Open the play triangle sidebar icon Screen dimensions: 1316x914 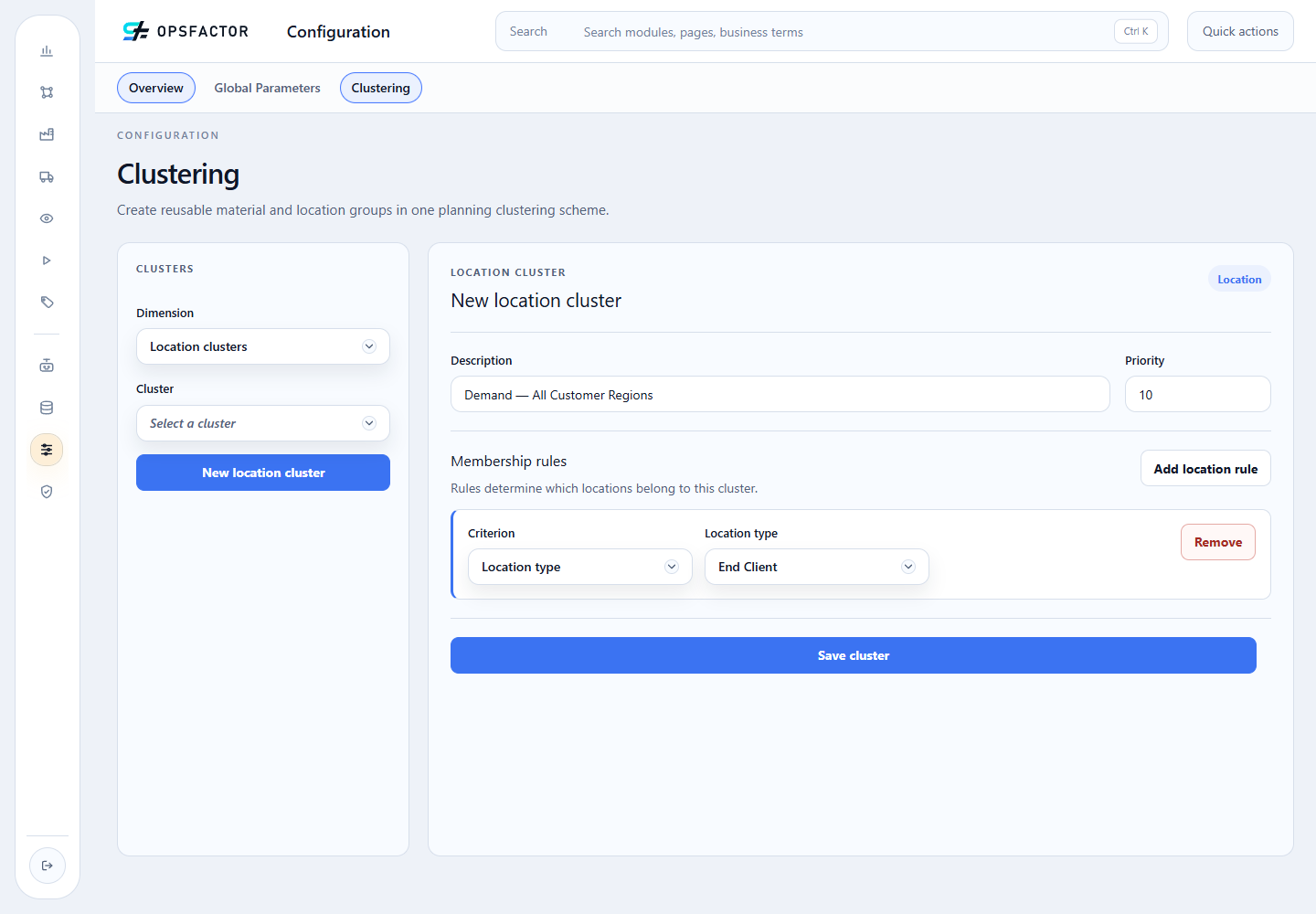[47, 260]
